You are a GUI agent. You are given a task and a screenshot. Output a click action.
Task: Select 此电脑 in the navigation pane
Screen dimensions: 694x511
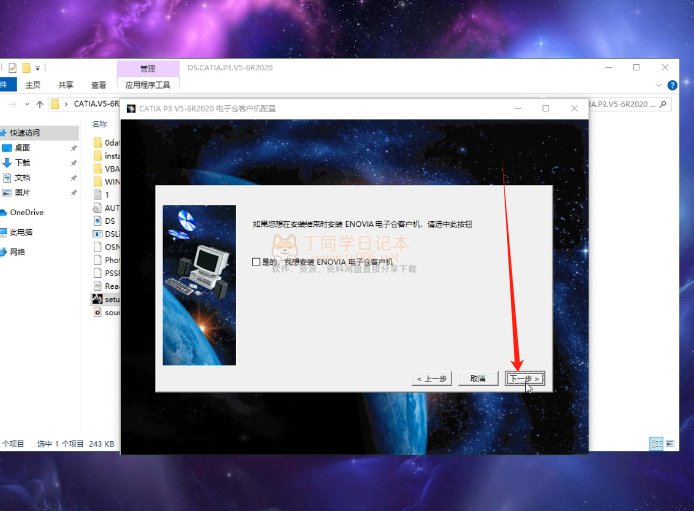[x=20, y=232]
